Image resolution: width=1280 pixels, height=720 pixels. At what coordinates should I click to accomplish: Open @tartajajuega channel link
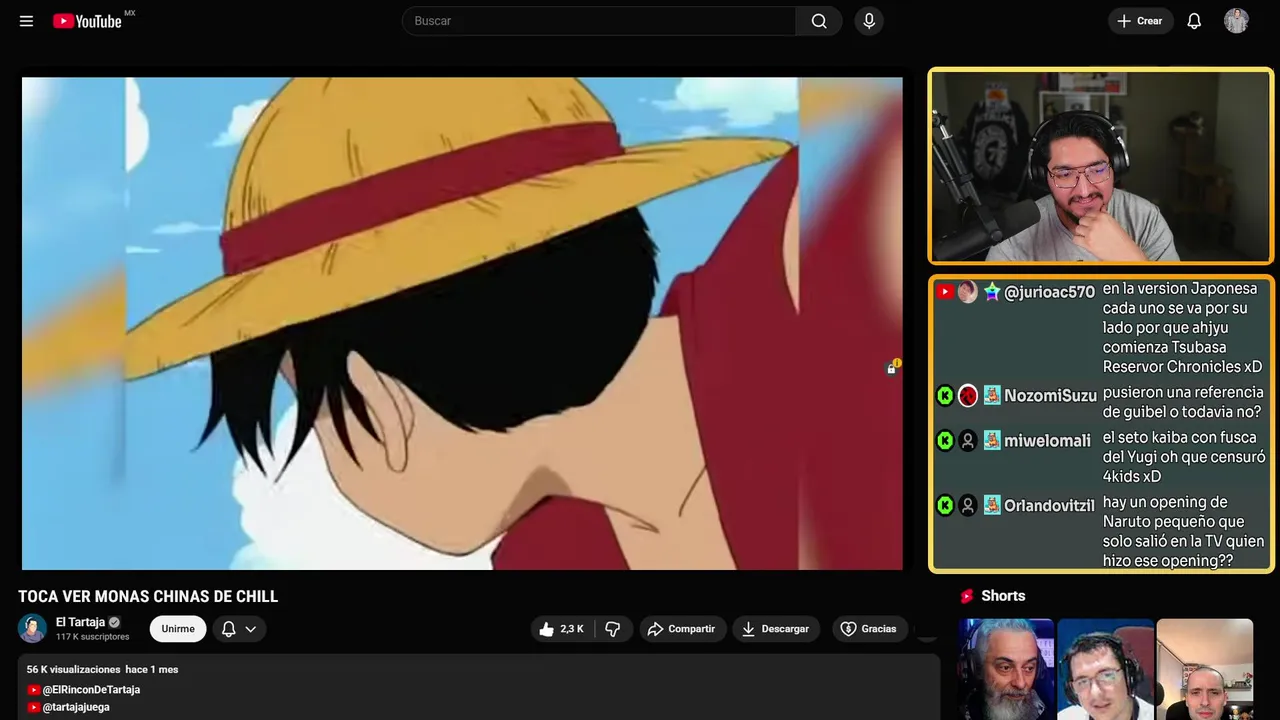click(x=76, y=707)
